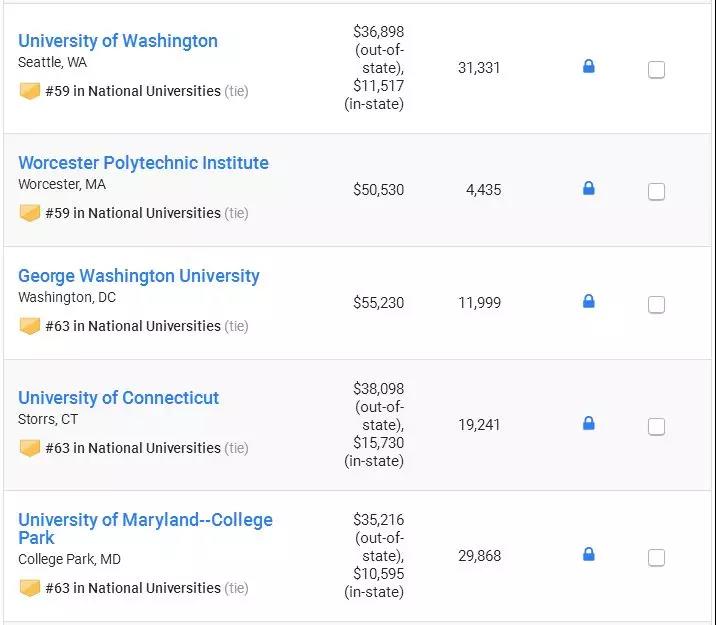Open Worcester Polytechnic Institute school page
Viewport: 716px width, 625px height.
[x=143, y=163]
